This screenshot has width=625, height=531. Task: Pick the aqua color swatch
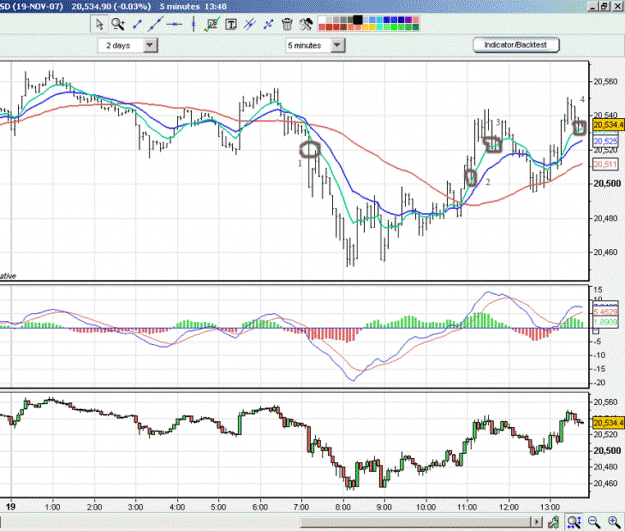click(379, 27)
